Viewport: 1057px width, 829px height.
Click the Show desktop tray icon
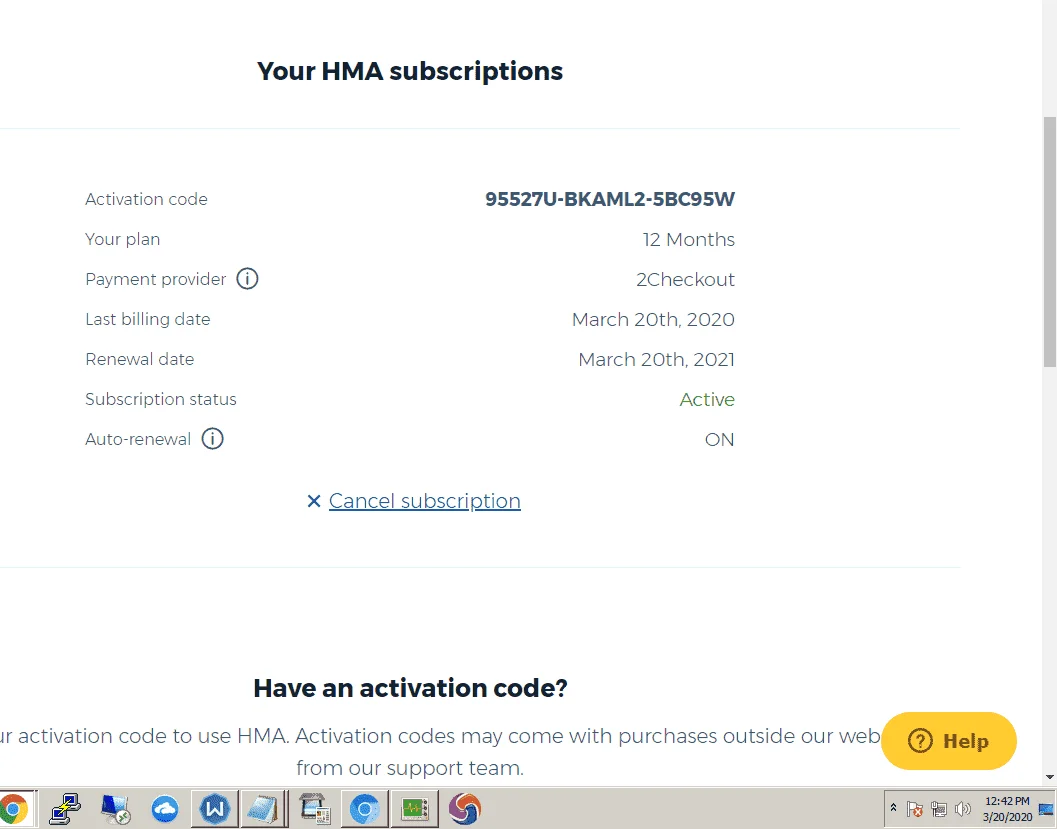coord(1046,809)
